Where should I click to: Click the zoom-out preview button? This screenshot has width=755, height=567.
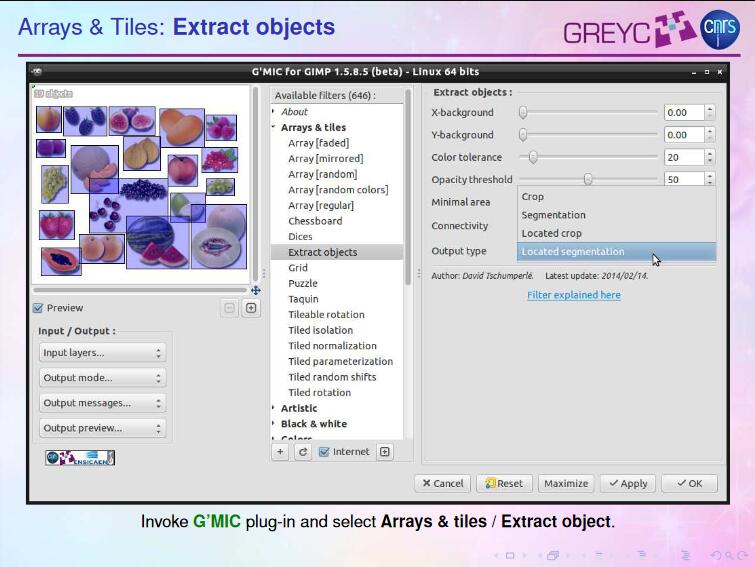click(230, 308)
